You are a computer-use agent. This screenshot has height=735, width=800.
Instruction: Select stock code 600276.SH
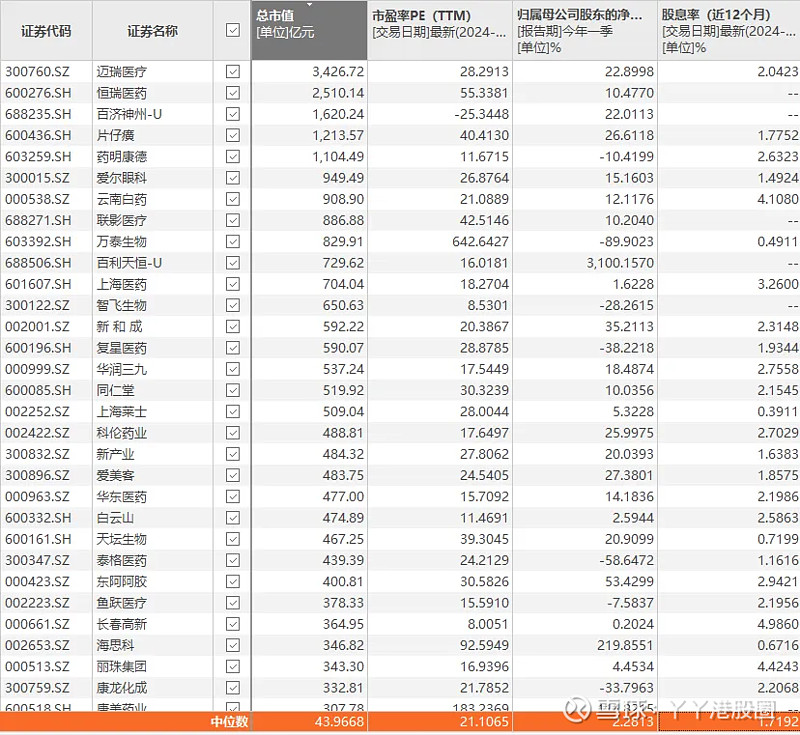tap(38, 93)
